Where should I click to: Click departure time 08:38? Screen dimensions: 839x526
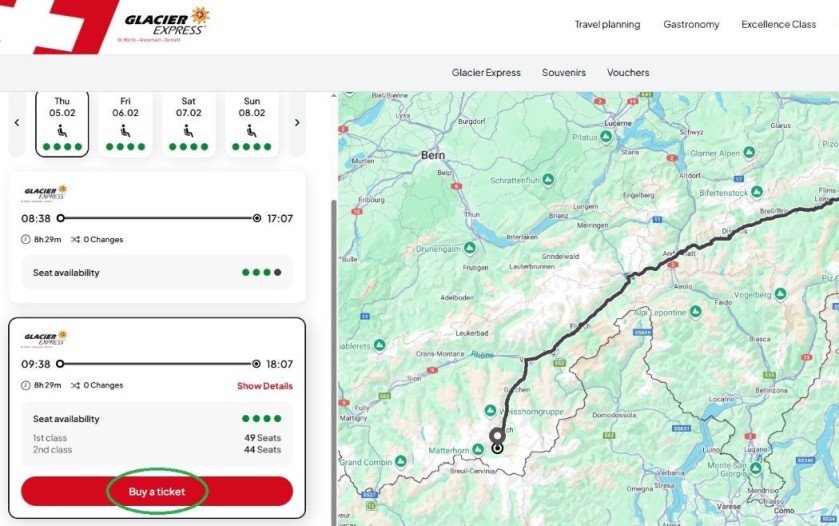coord(36,218)
